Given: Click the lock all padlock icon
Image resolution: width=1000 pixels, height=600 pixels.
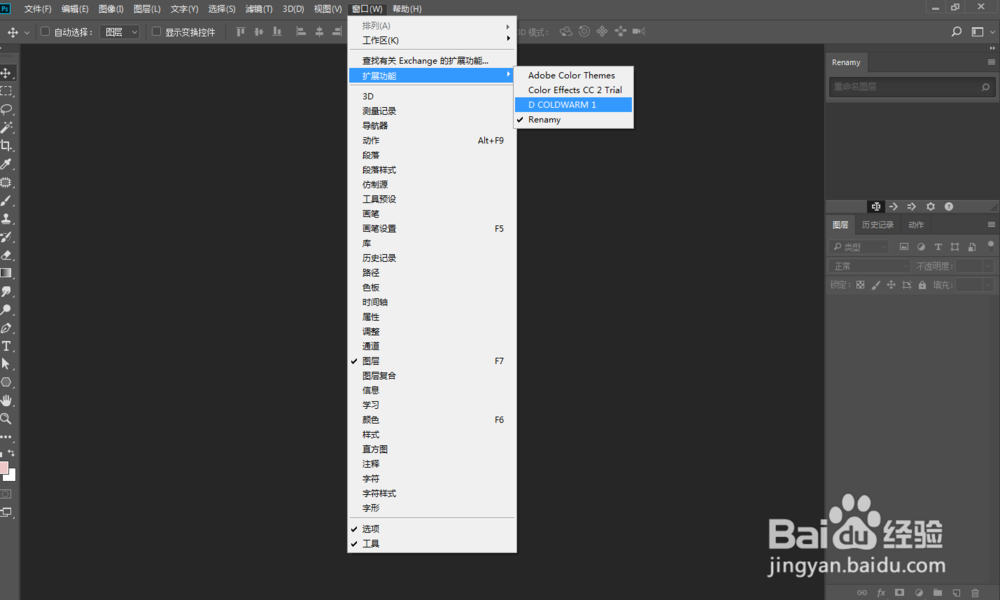Looking at the screenshot, I should tap(922, 285).
